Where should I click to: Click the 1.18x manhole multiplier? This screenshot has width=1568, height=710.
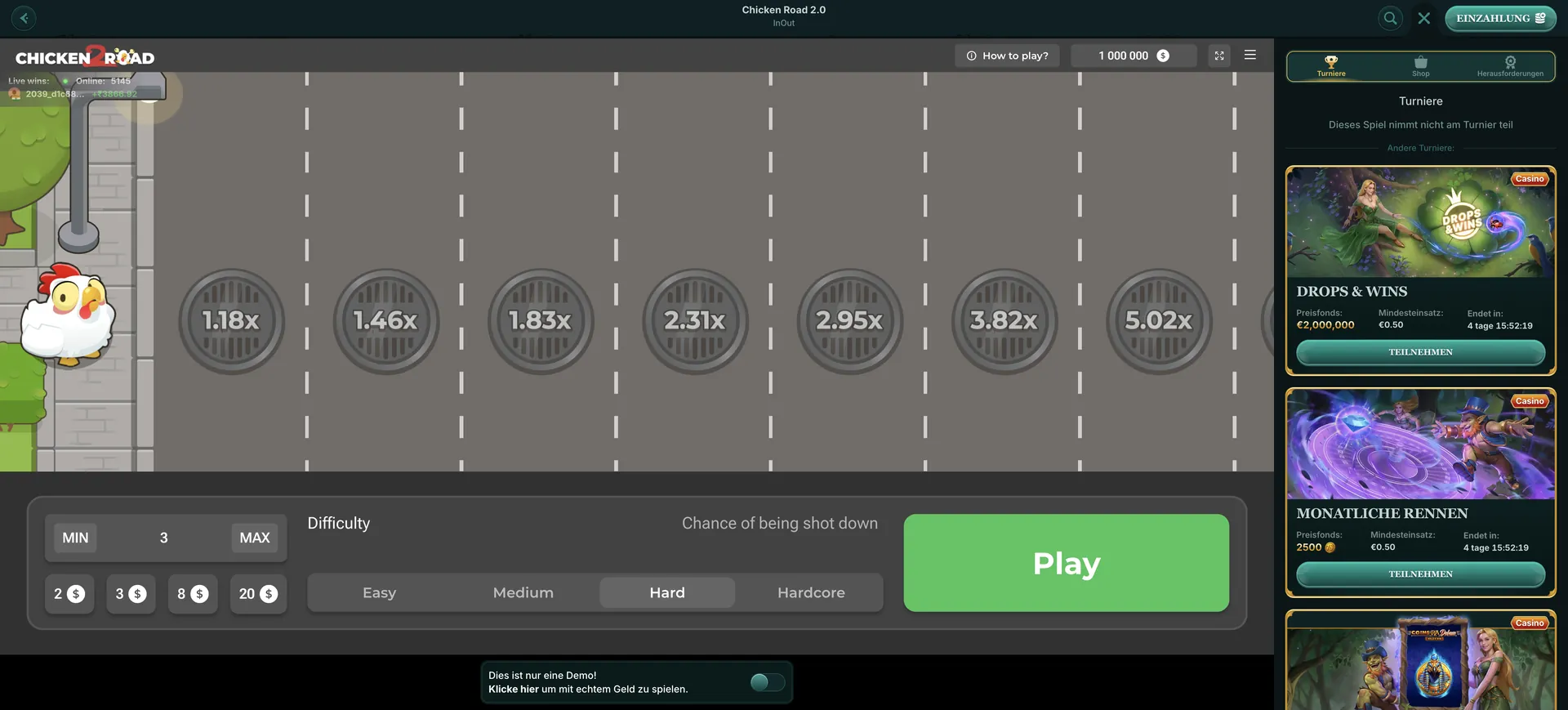coord(231,321)
